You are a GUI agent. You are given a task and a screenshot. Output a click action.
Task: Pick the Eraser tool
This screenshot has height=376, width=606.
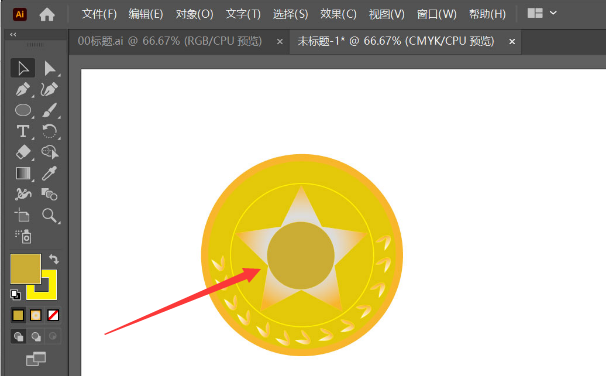coord(23,152)
